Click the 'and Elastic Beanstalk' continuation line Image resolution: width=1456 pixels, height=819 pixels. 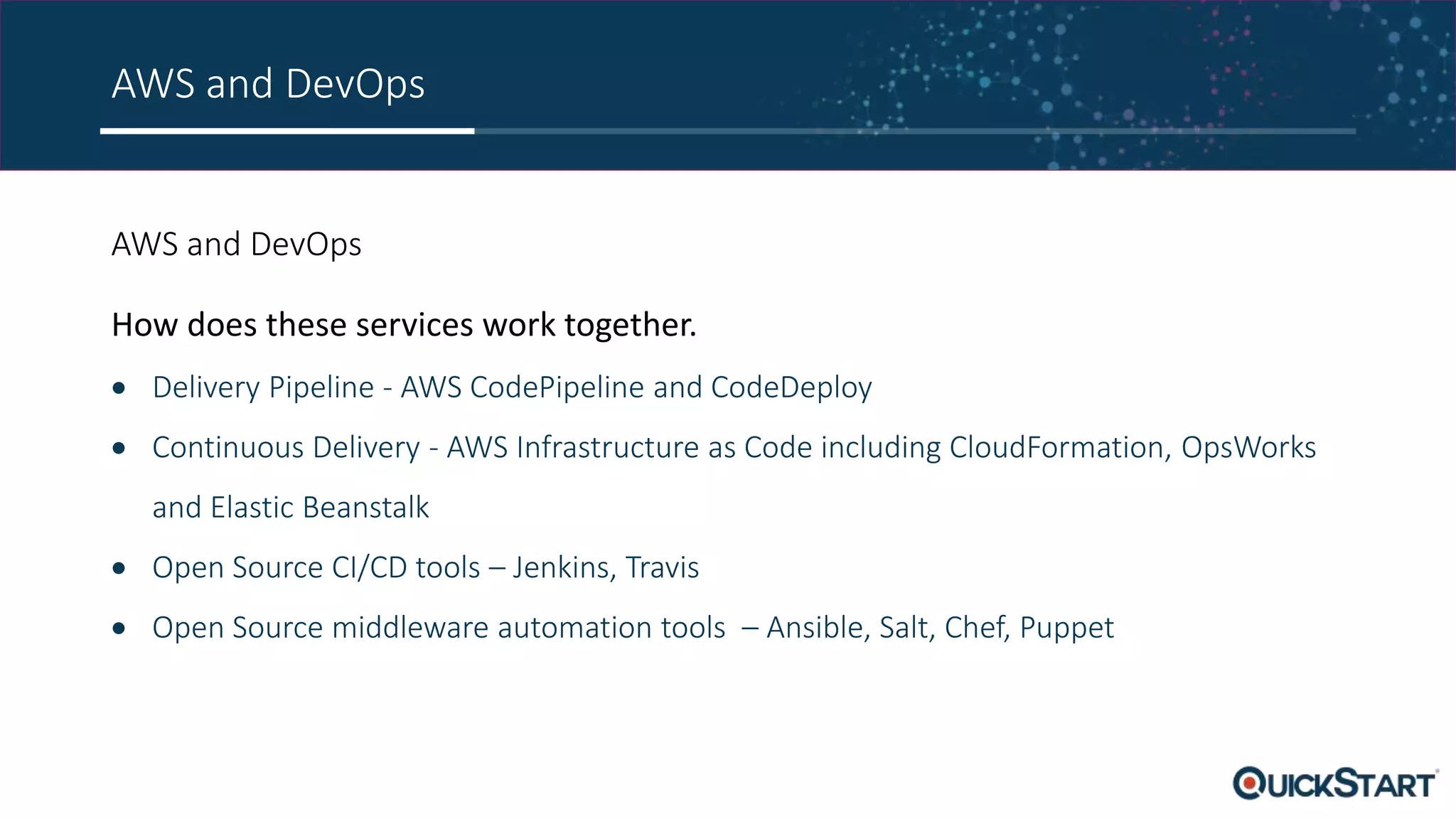(291, 508)
